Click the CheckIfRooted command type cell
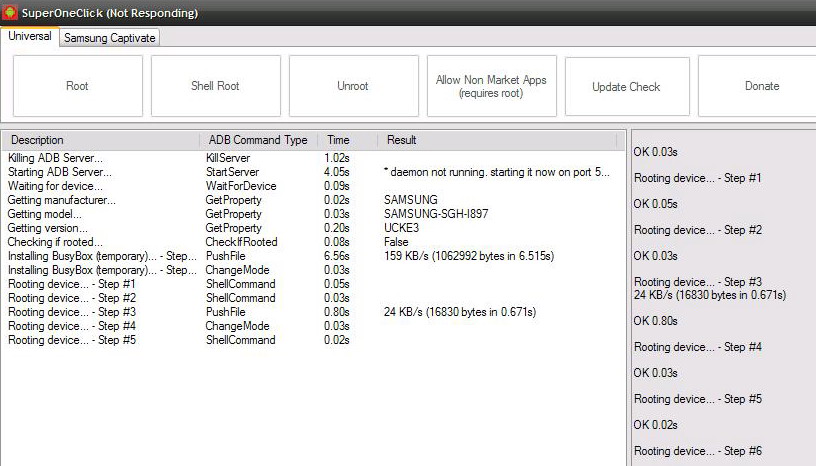816x466 pixels. coord(241,242)
